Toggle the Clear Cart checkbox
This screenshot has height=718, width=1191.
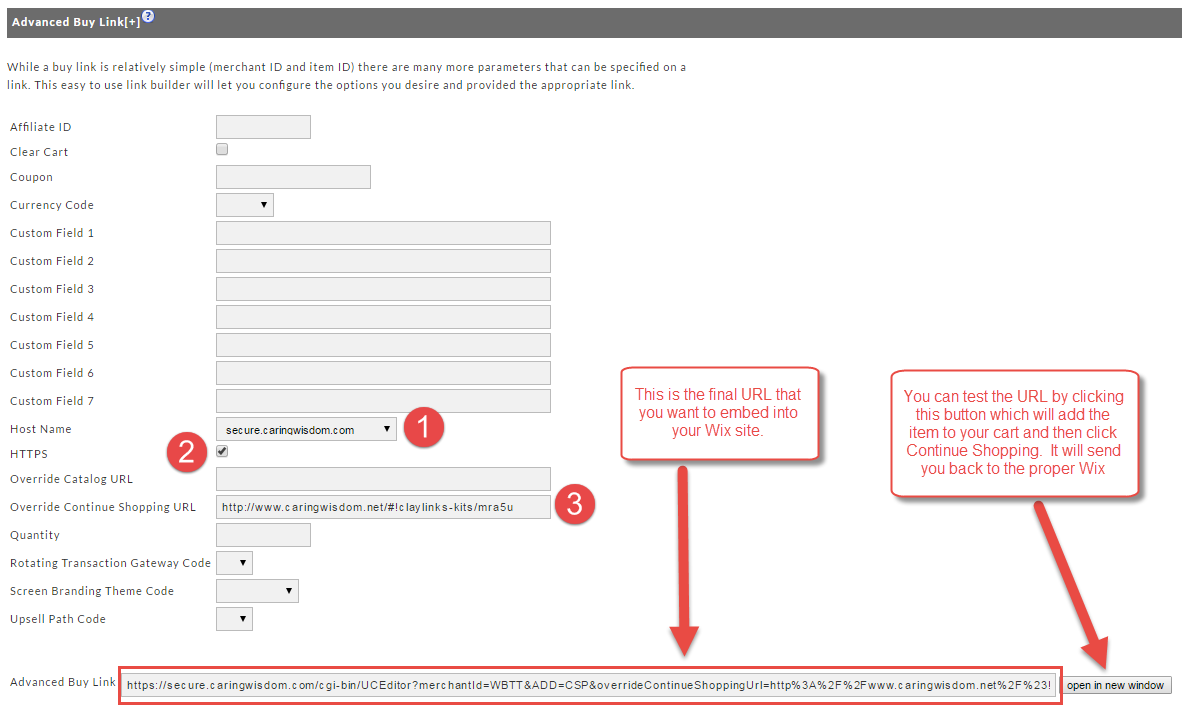pyautogui.click(x=222, y=149)
